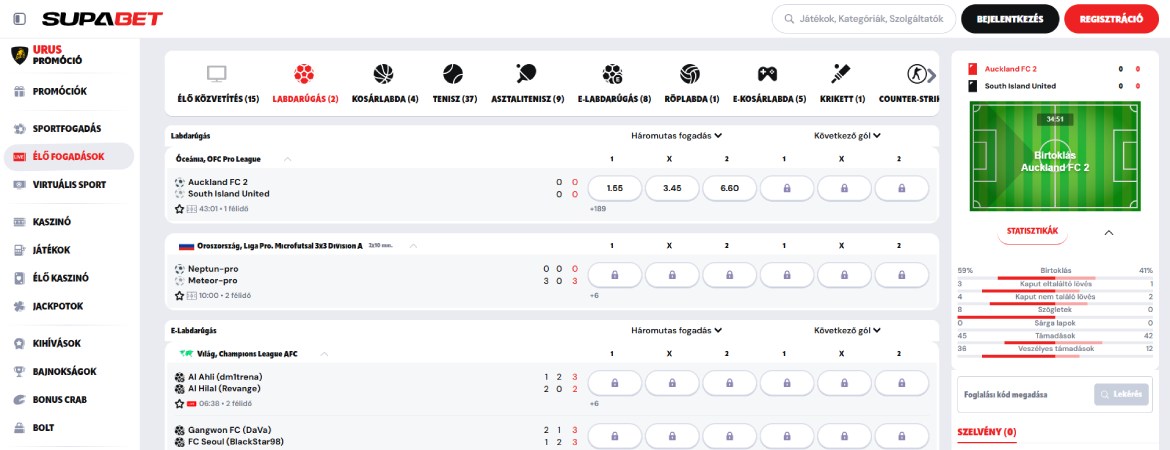Open +189 more markets link

click(598, 209)
